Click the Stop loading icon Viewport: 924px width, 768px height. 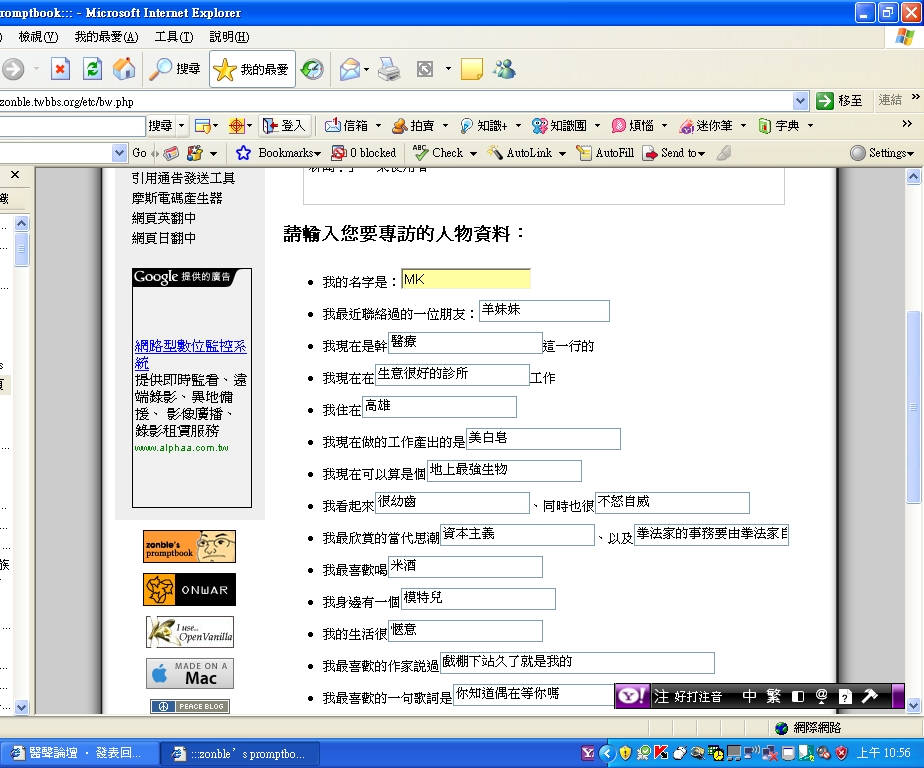coord(60,70)
